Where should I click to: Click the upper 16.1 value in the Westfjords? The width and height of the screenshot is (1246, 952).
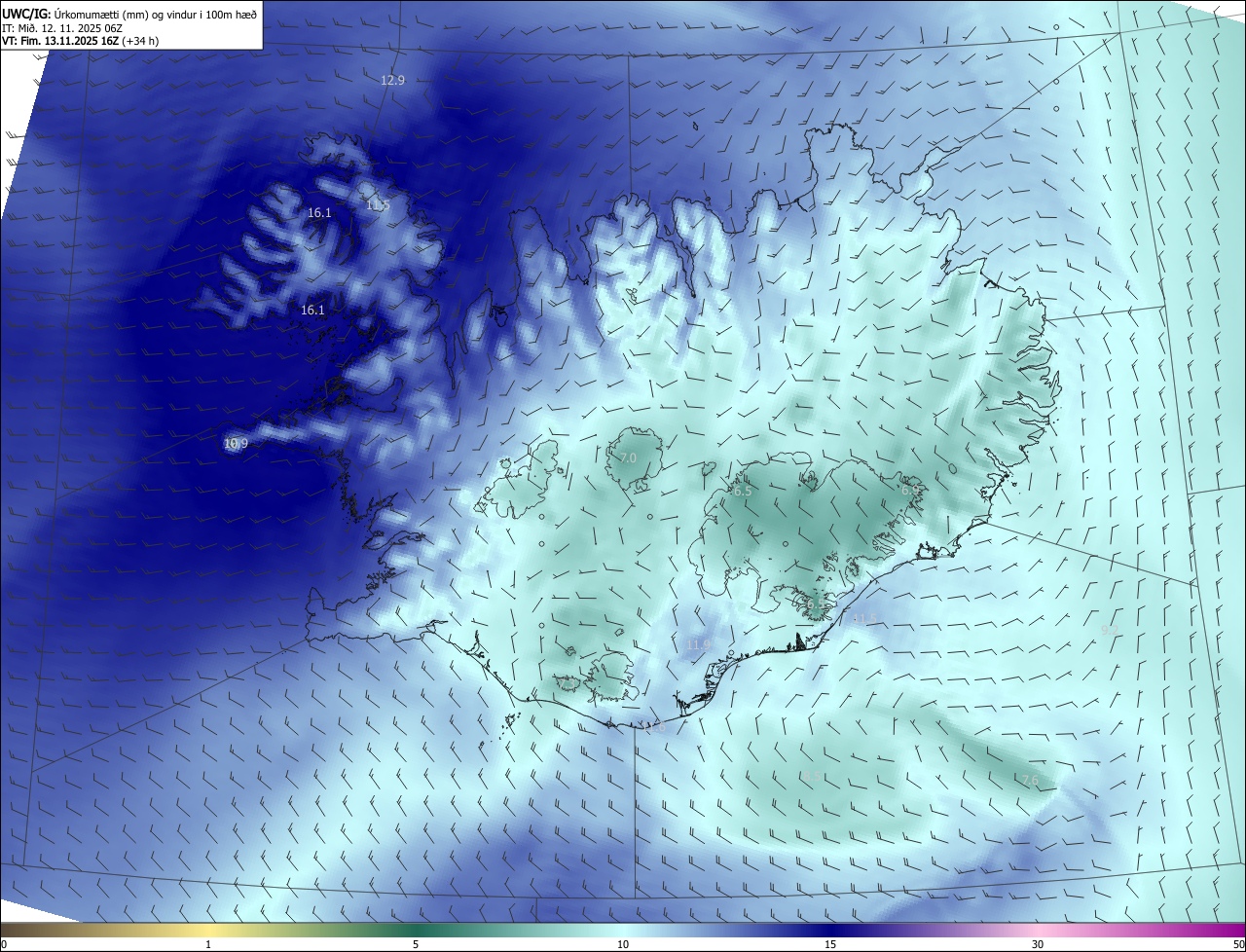[x=319, y=213]
